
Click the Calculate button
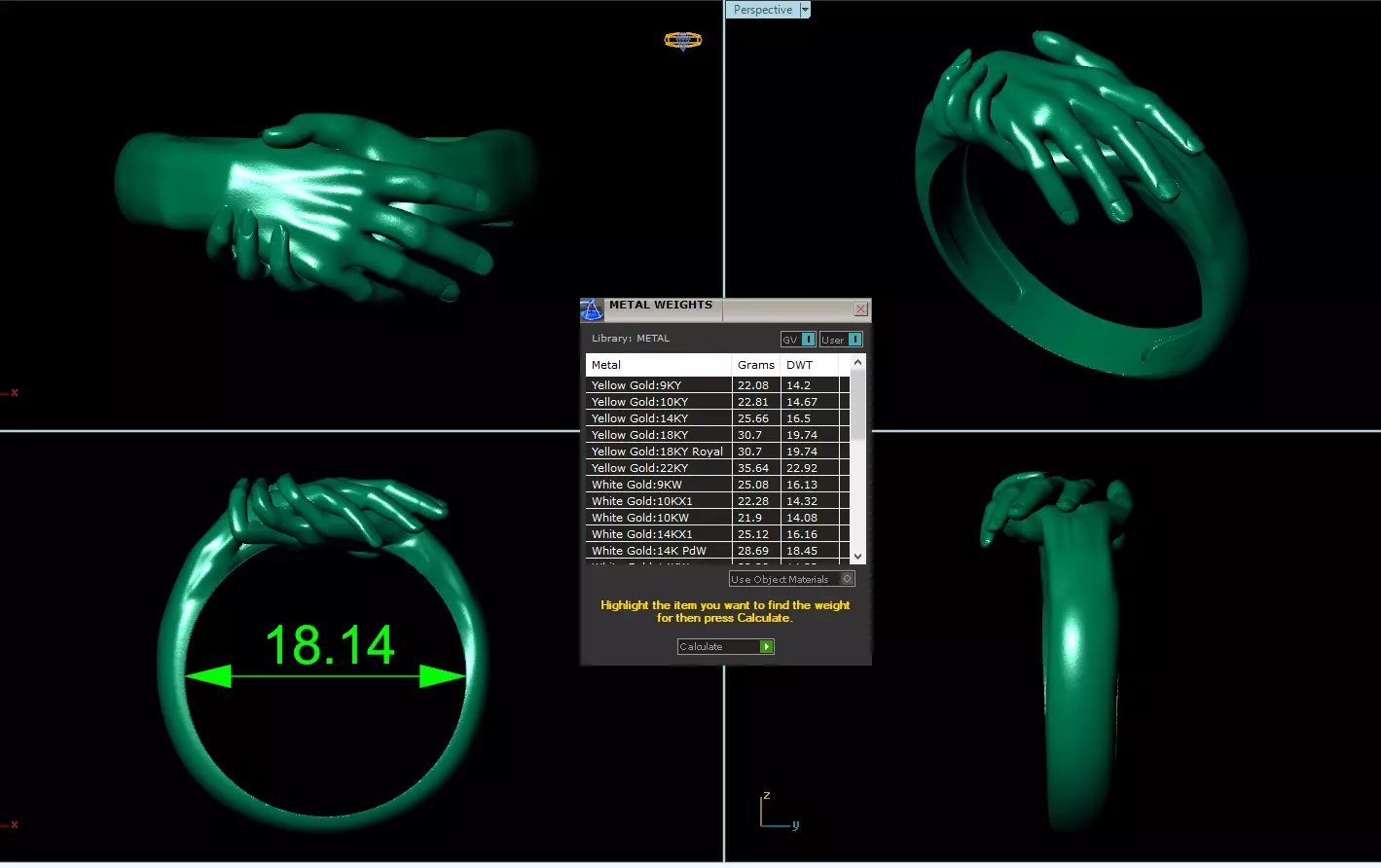pos(726,647)
